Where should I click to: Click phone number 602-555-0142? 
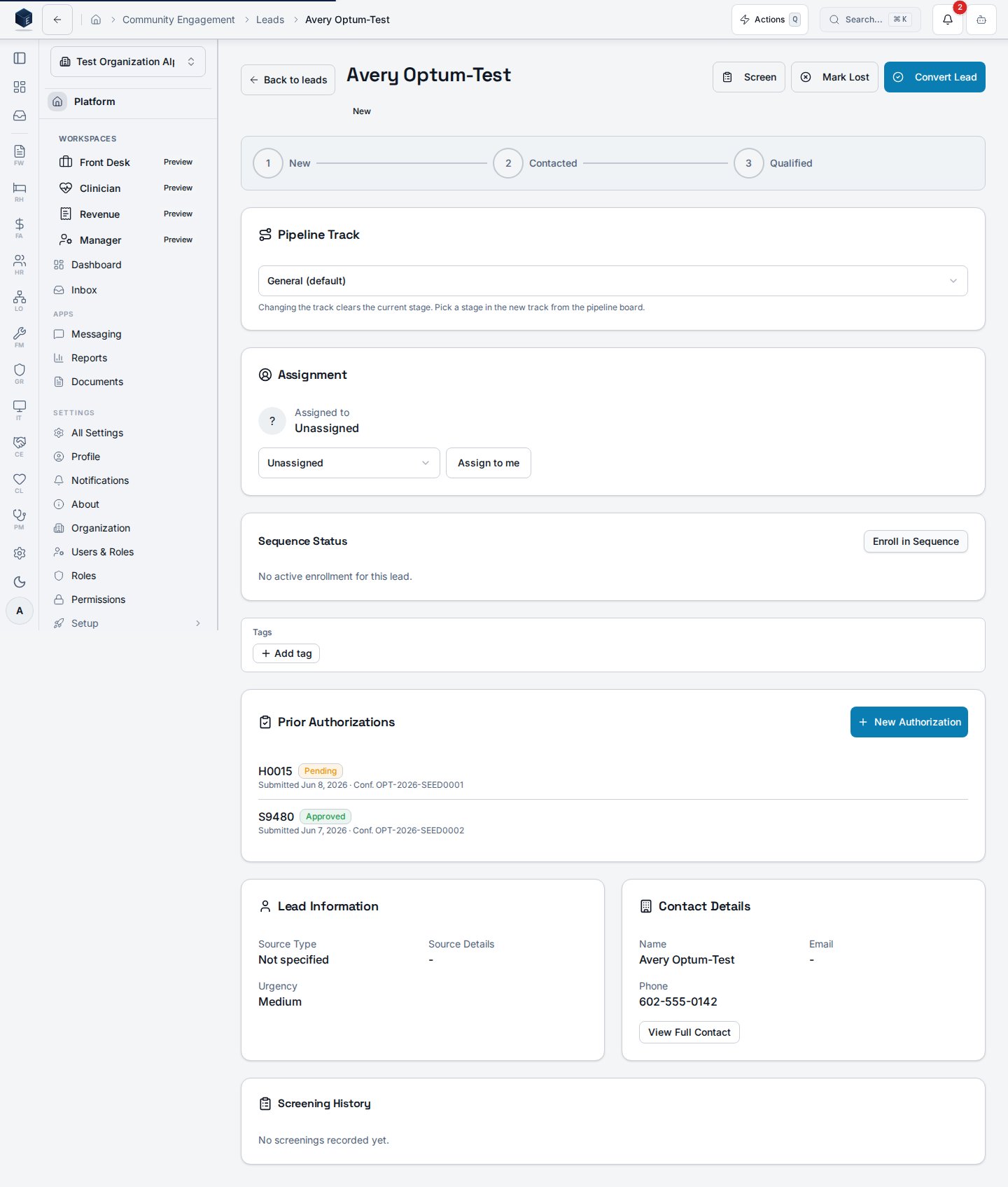(x=678, y=1001)
